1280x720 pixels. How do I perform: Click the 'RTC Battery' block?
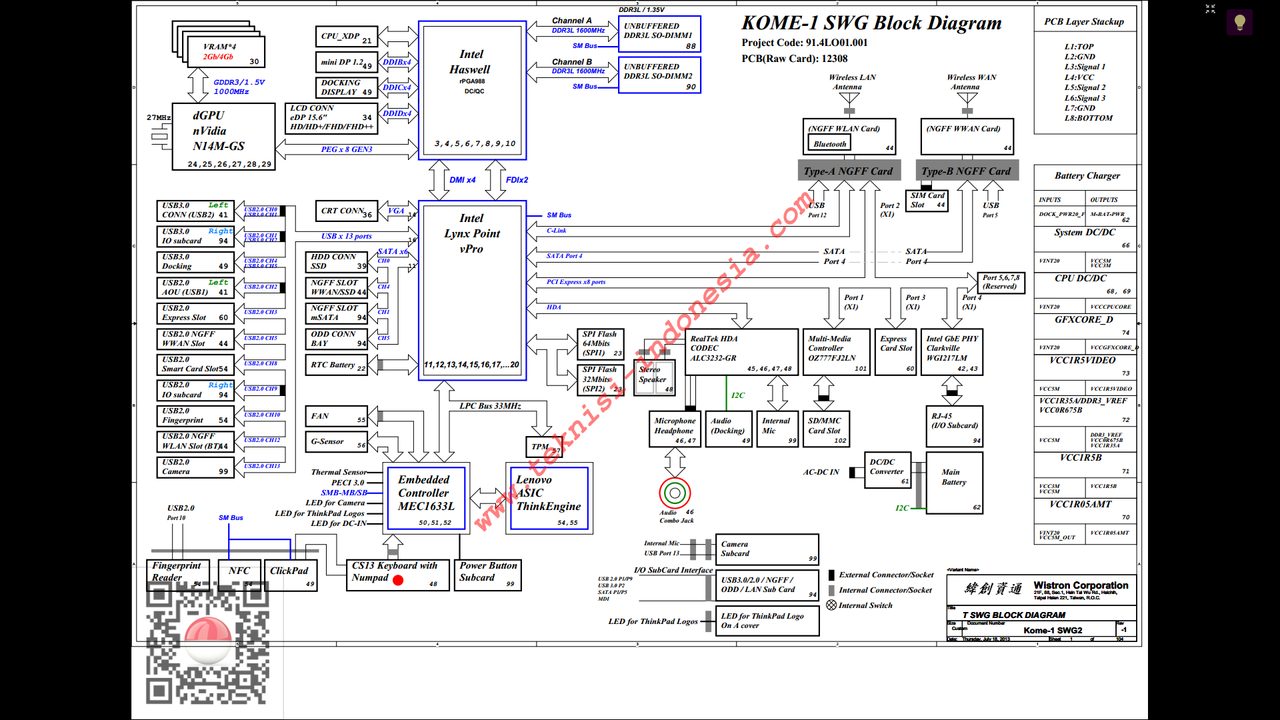tap(338, 365)
